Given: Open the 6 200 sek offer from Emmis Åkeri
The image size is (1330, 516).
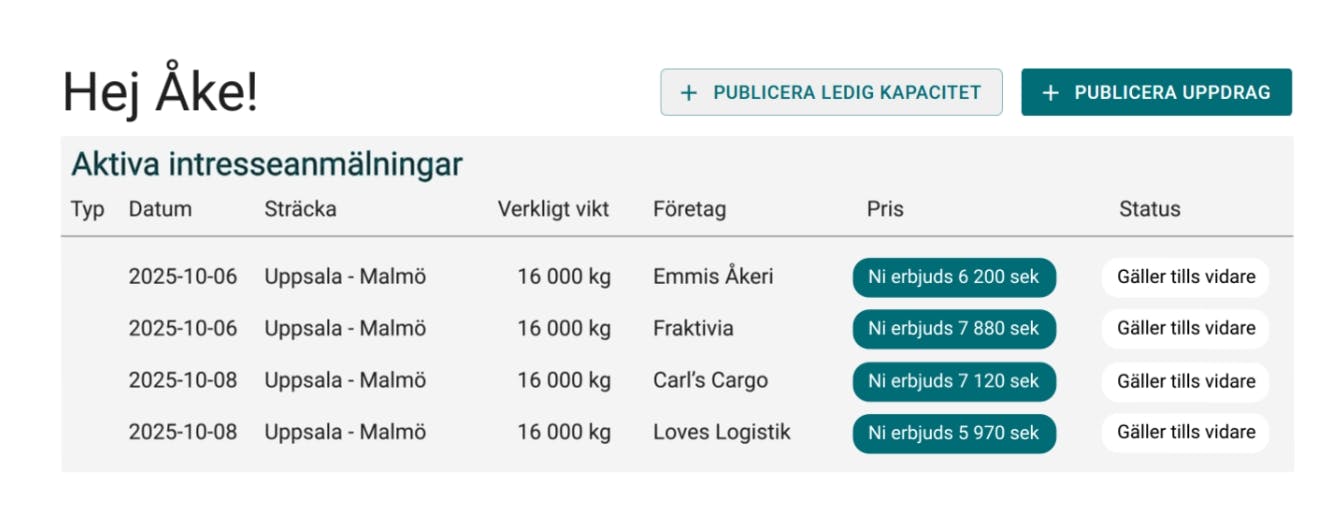Looking at the screenshot, I should [954, 277].
